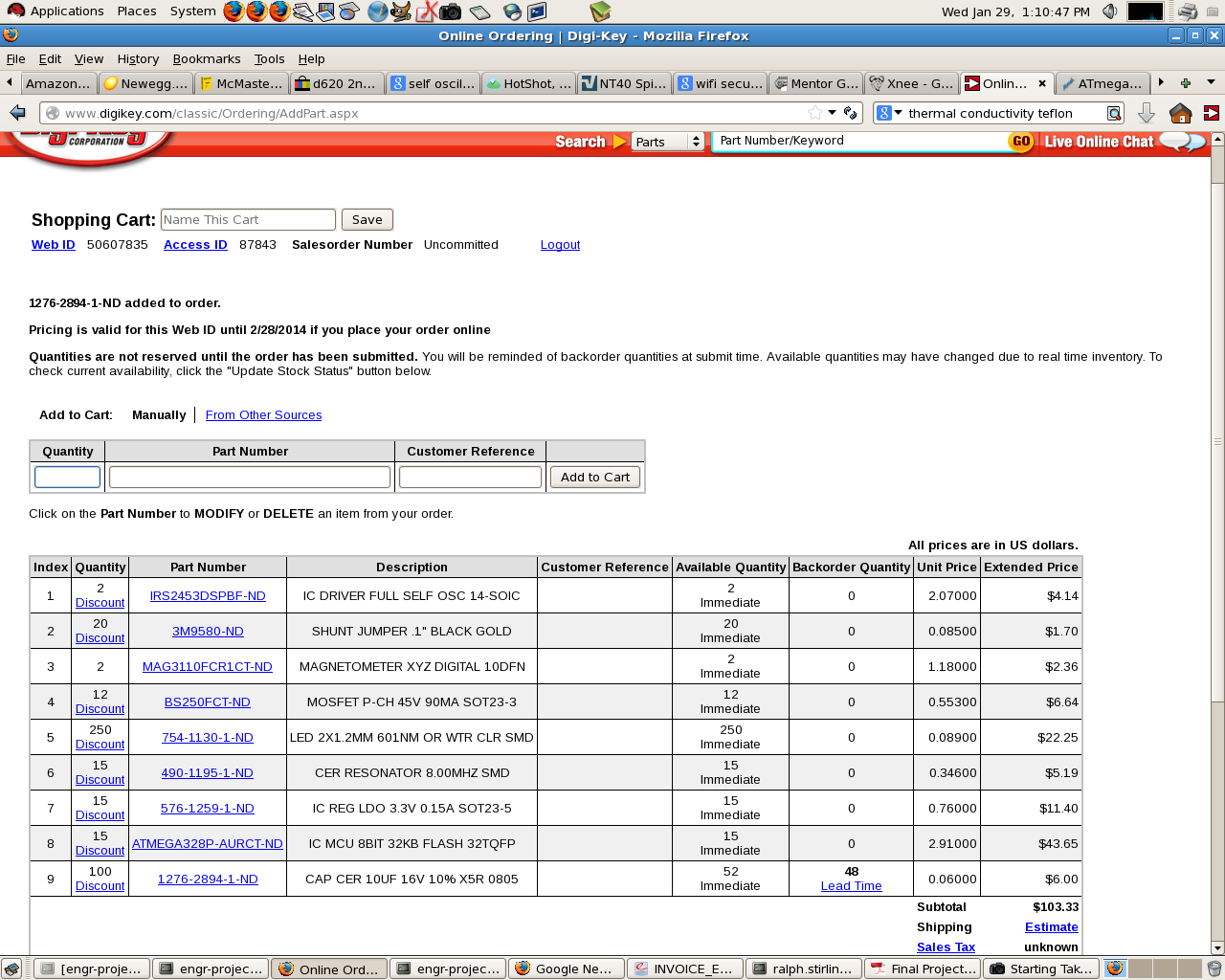Expand the Parts search category dropdown
The width and height of the screenshot is (1225, 980).
coord(668,142)
